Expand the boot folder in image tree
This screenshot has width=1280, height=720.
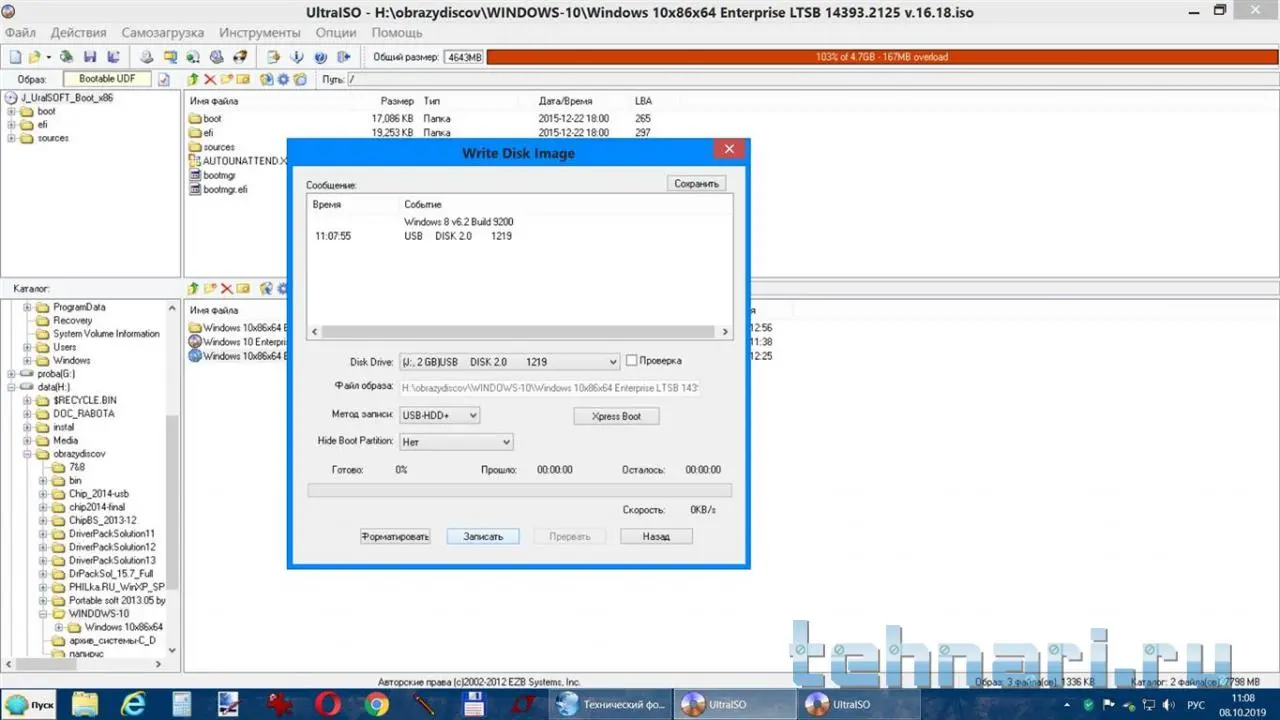coord(12,111)
